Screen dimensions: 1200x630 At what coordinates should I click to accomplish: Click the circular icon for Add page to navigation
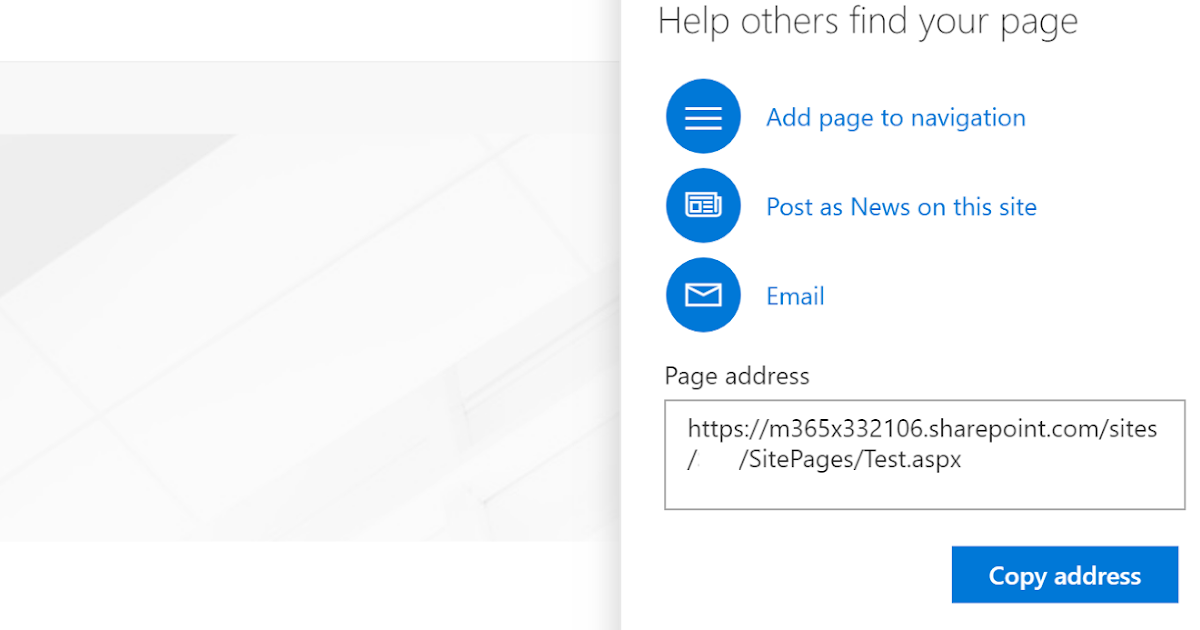[703, 116]
